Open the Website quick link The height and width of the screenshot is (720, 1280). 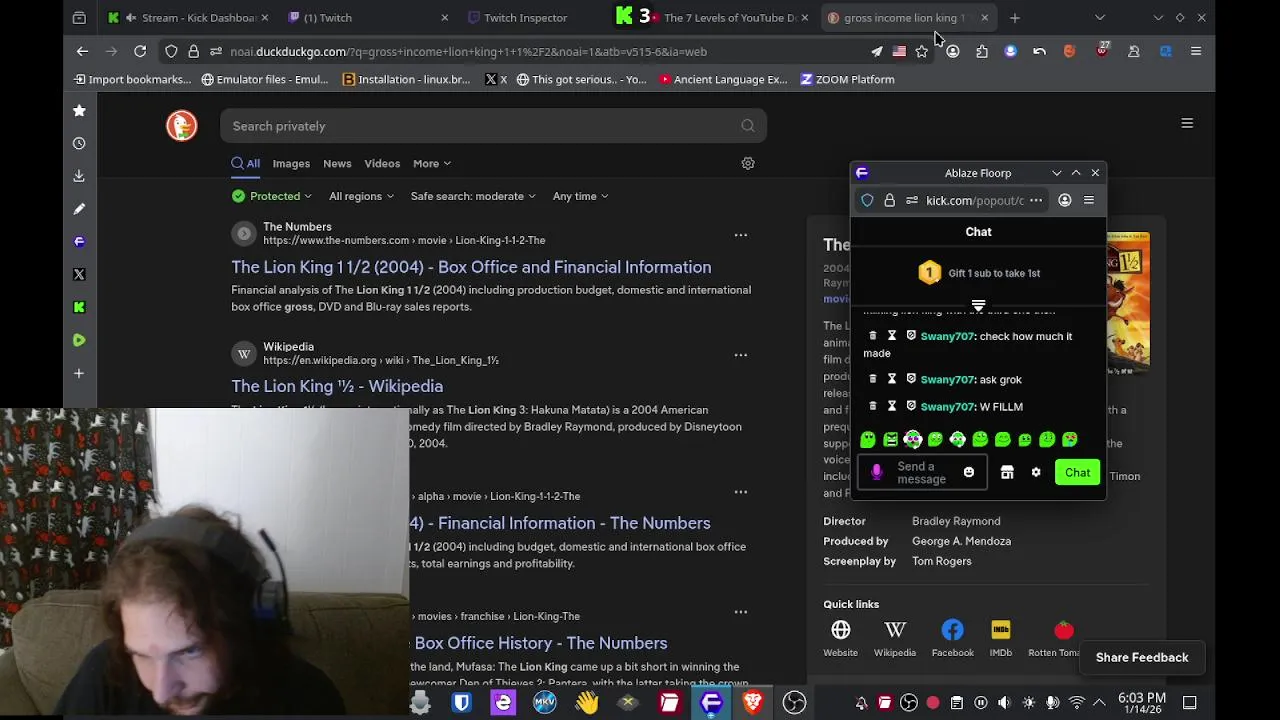[840, 638]
